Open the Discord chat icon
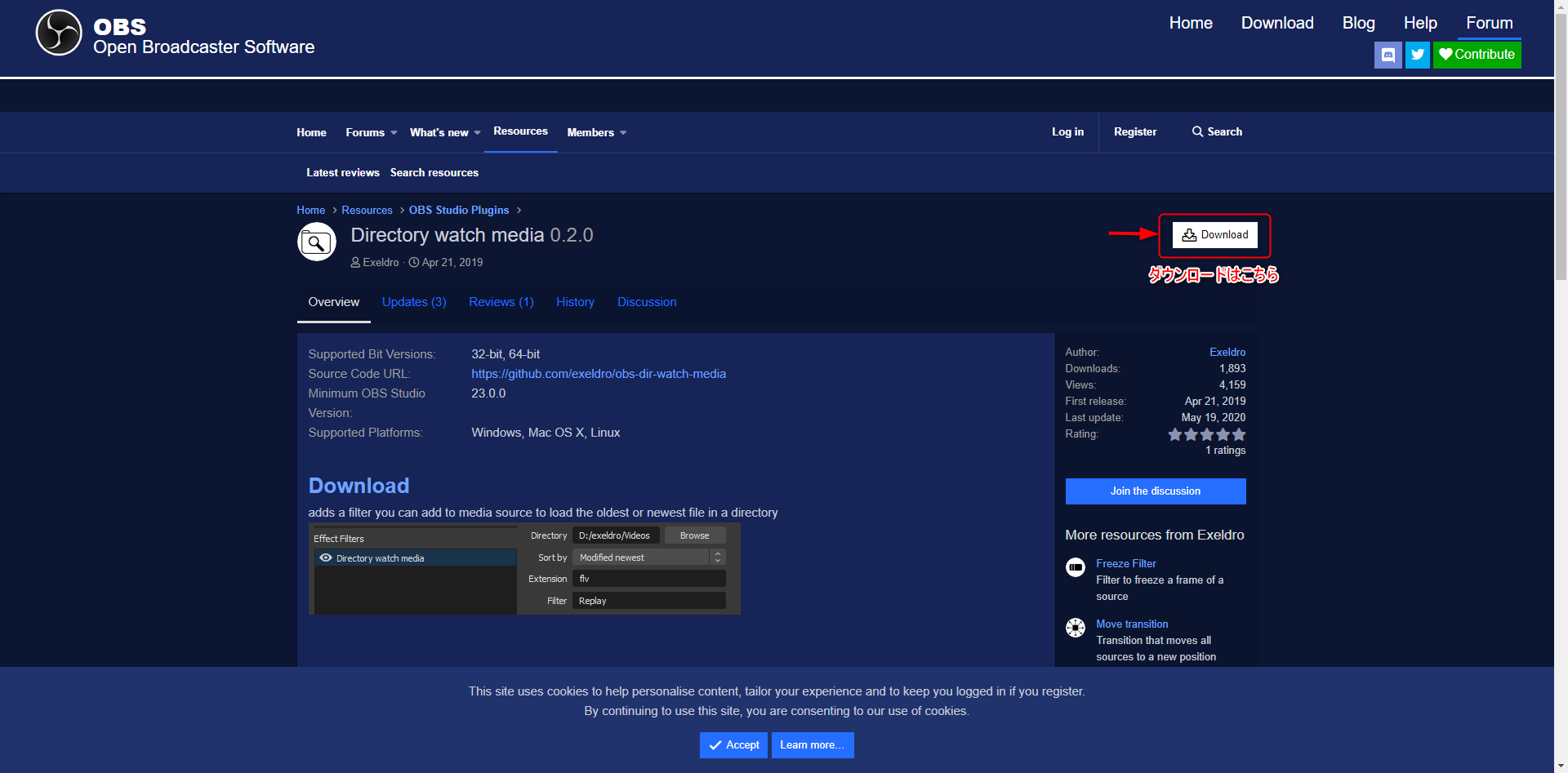The width and height of the screenshot is (1568, 773). [x=1388, y=55]
